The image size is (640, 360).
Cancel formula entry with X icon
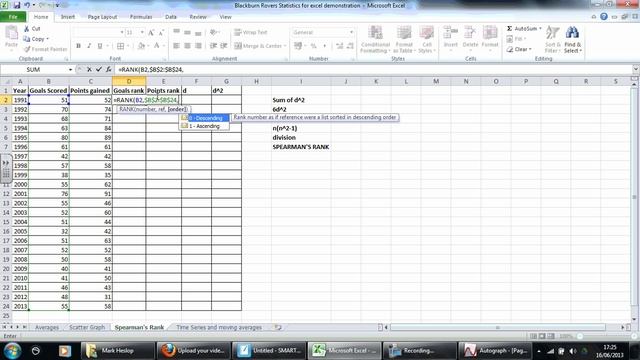[89, 70]
